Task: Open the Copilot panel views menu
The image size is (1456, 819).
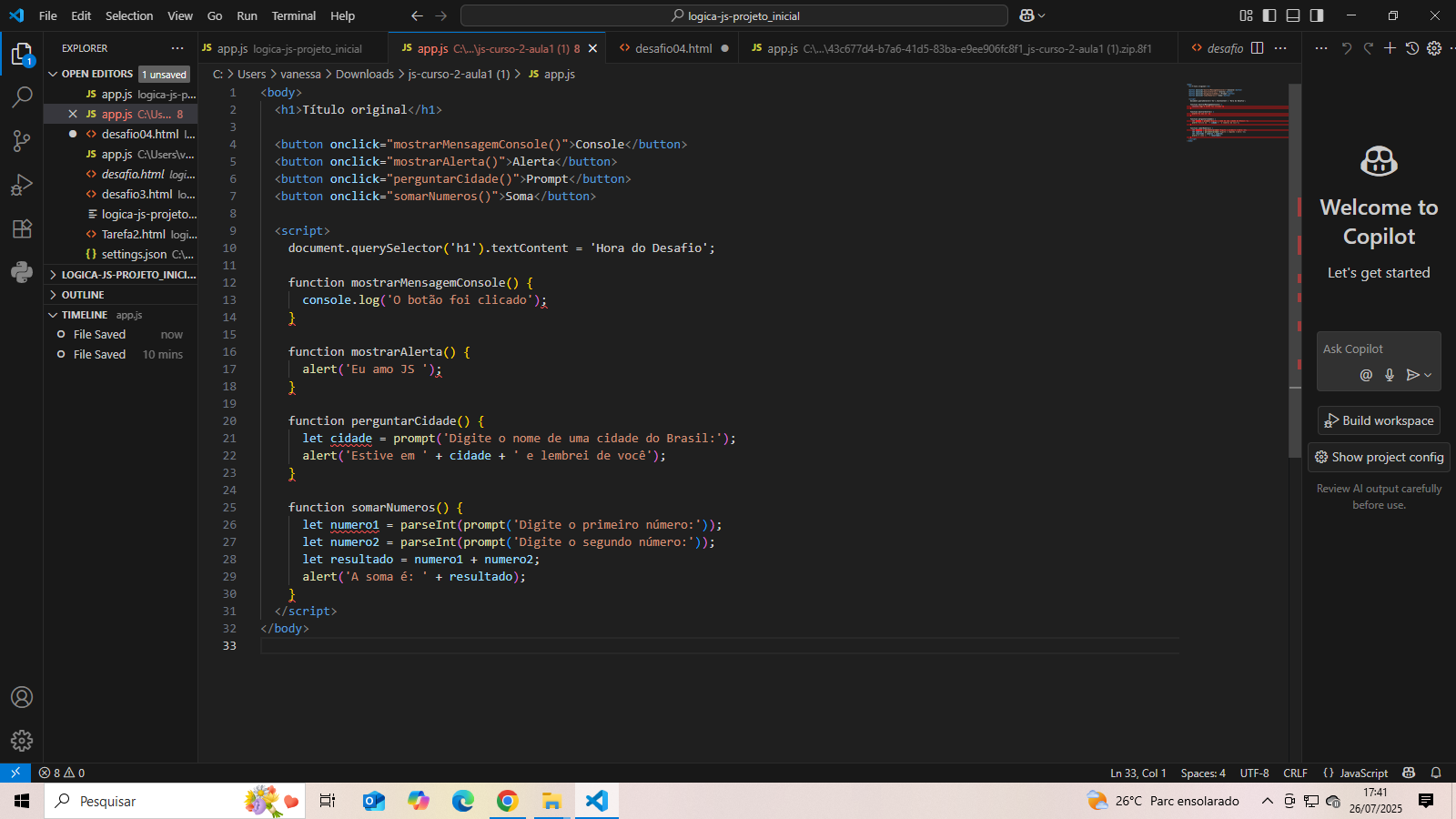Action: tap(1321, 48)
